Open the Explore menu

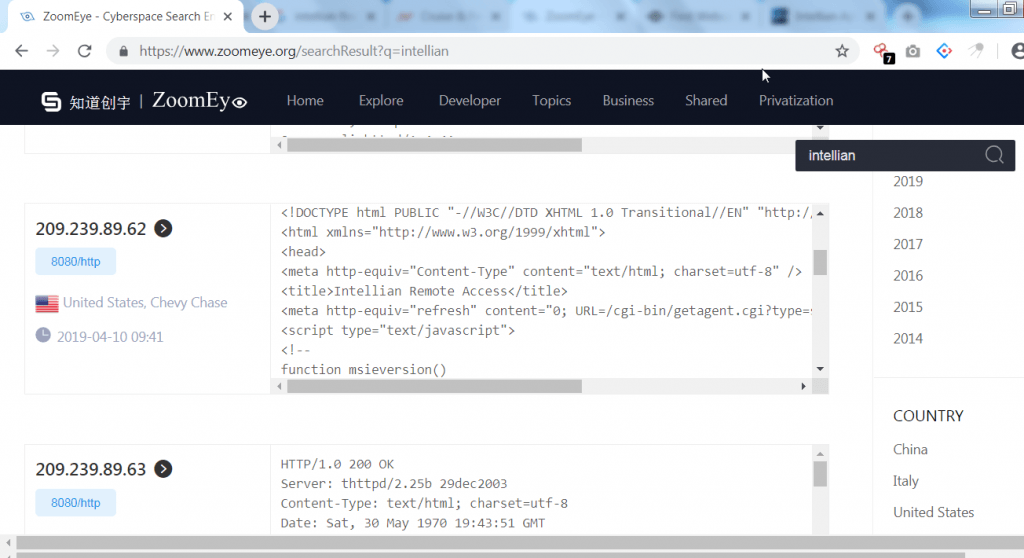pyautogui.click(x=381, y=101)
